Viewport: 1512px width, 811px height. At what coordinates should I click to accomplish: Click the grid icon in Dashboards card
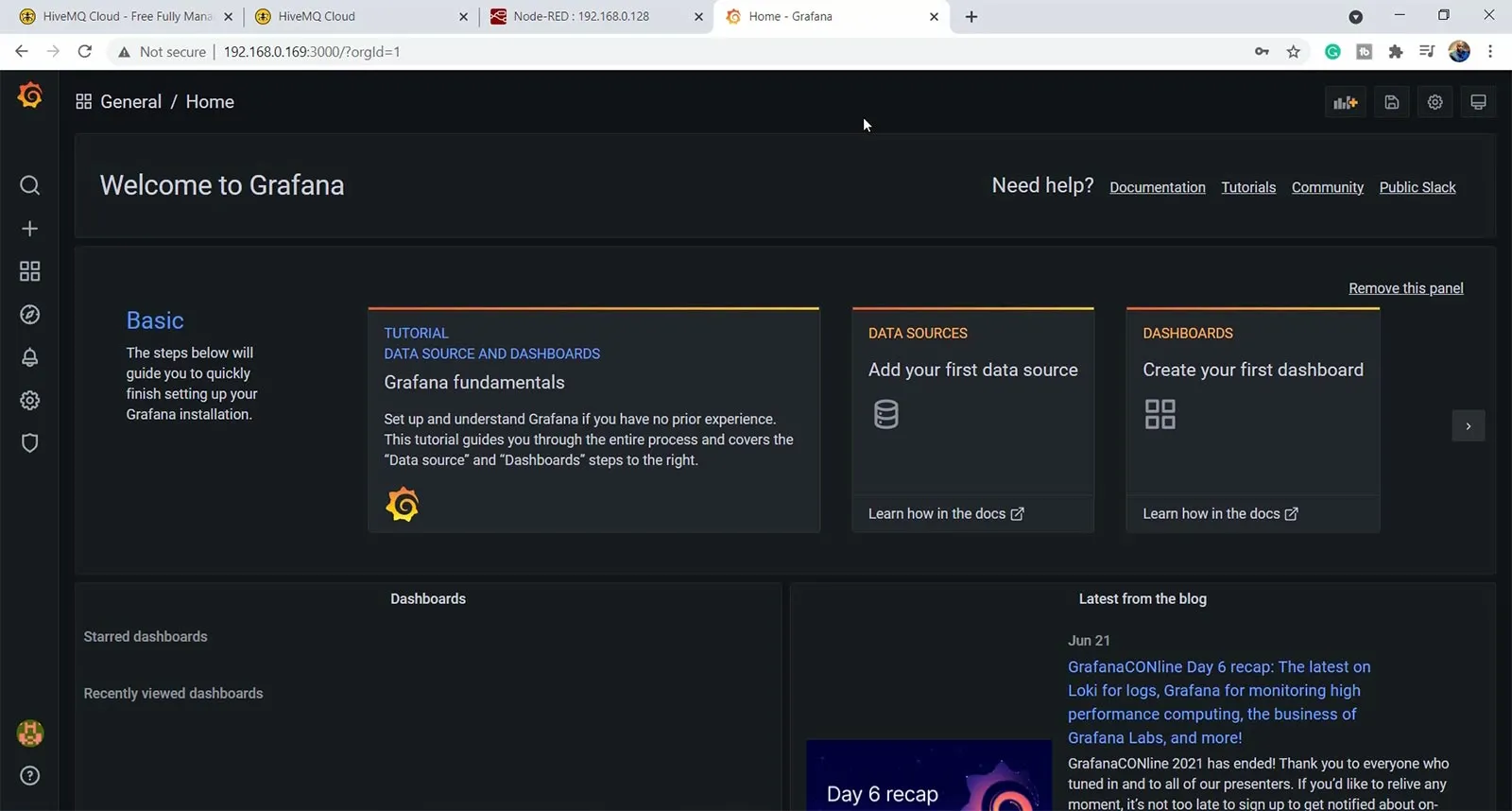point(1160,414)
